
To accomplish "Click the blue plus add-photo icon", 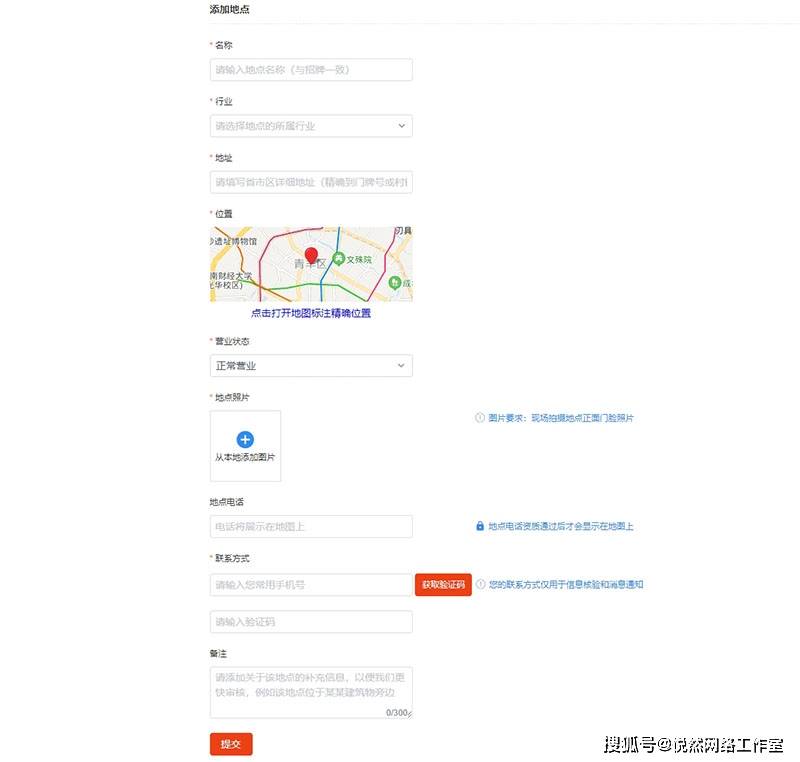I will point(245,439).
